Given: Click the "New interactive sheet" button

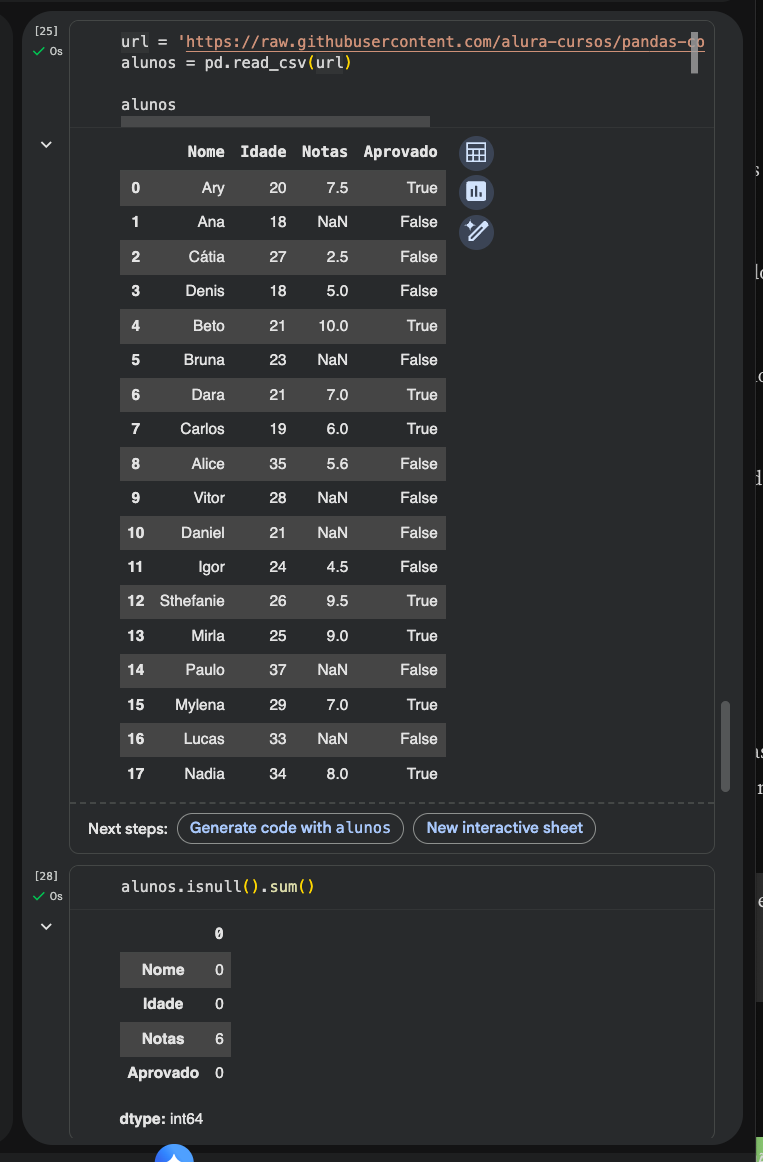Looking at the screenshot, I should pos(504,828).
